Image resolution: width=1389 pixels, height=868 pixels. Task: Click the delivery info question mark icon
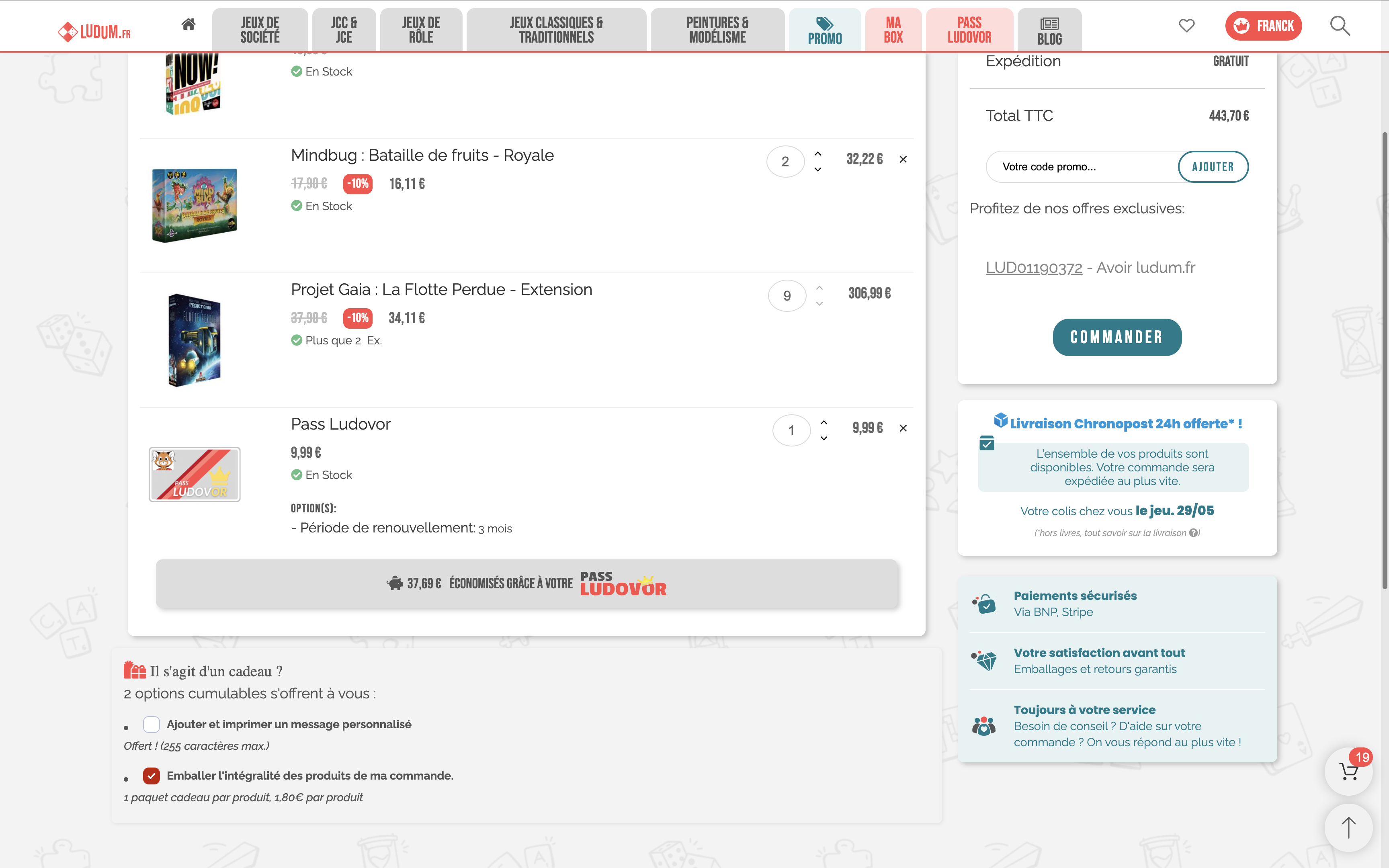1194,533
